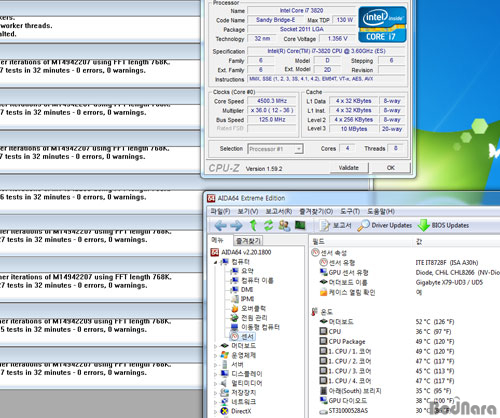Select 멀티미디어 multimedia node in tree
The width and height of the screenshot is (500, 418).
point(247,383)
